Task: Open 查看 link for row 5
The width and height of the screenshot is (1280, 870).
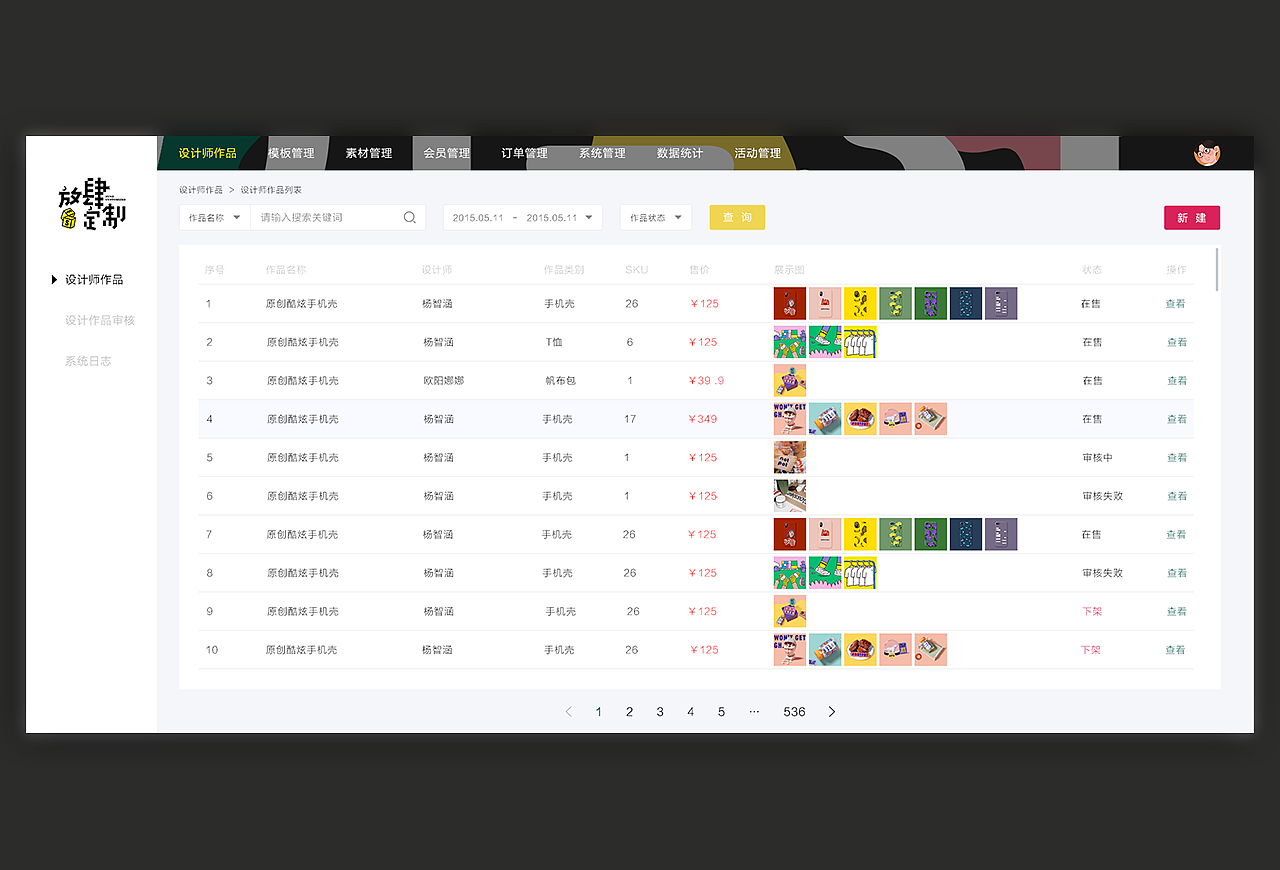Action: 1176,457
